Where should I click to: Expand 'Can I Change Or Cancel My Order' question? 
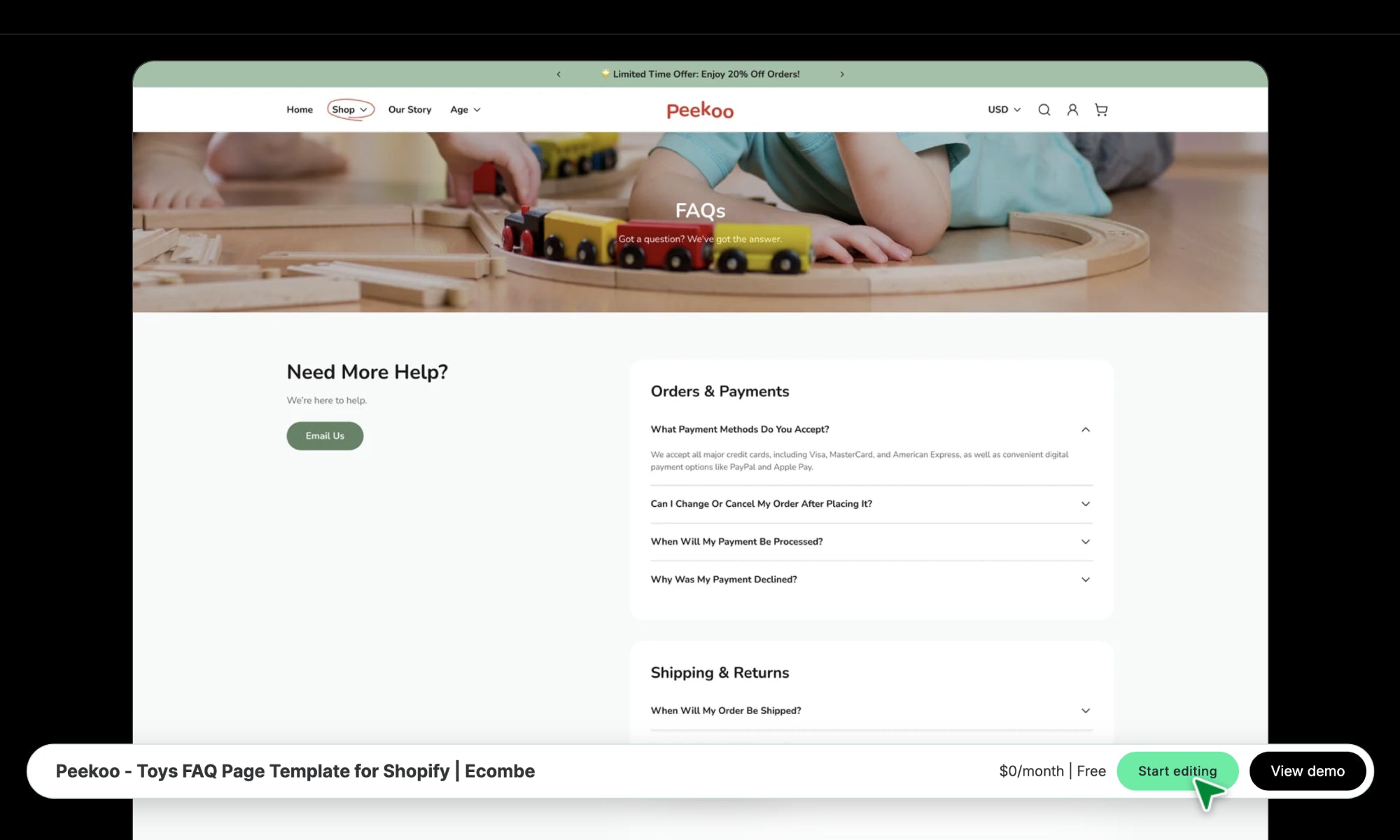[871, 504]
